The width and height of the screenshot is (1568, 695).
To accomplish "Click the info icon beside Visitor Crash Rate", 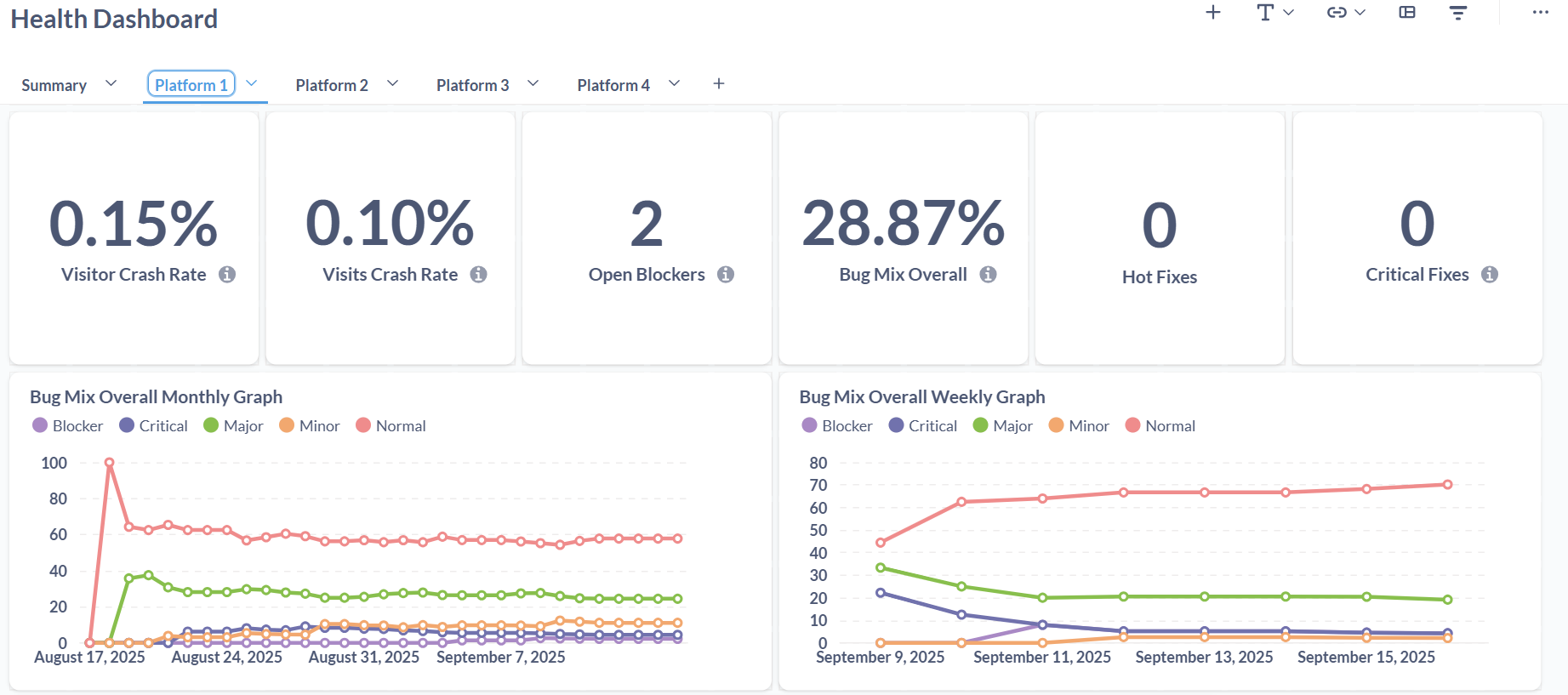I will pyautogui.click(x=227, y=274).
